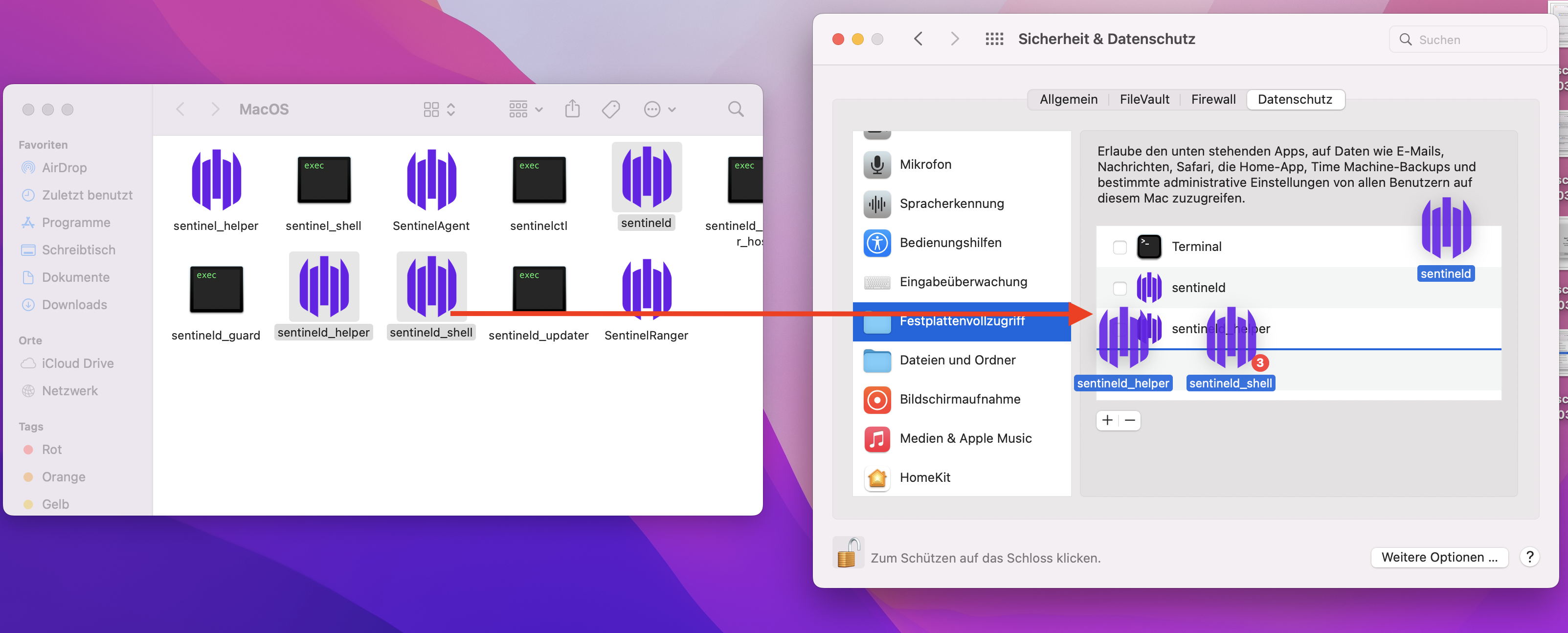Image resolution: width=1568 pixels, height=633 pixels.
Task: Select the Rot tag in sidebar
Action: pyautogui.click(x=52, y=449)
